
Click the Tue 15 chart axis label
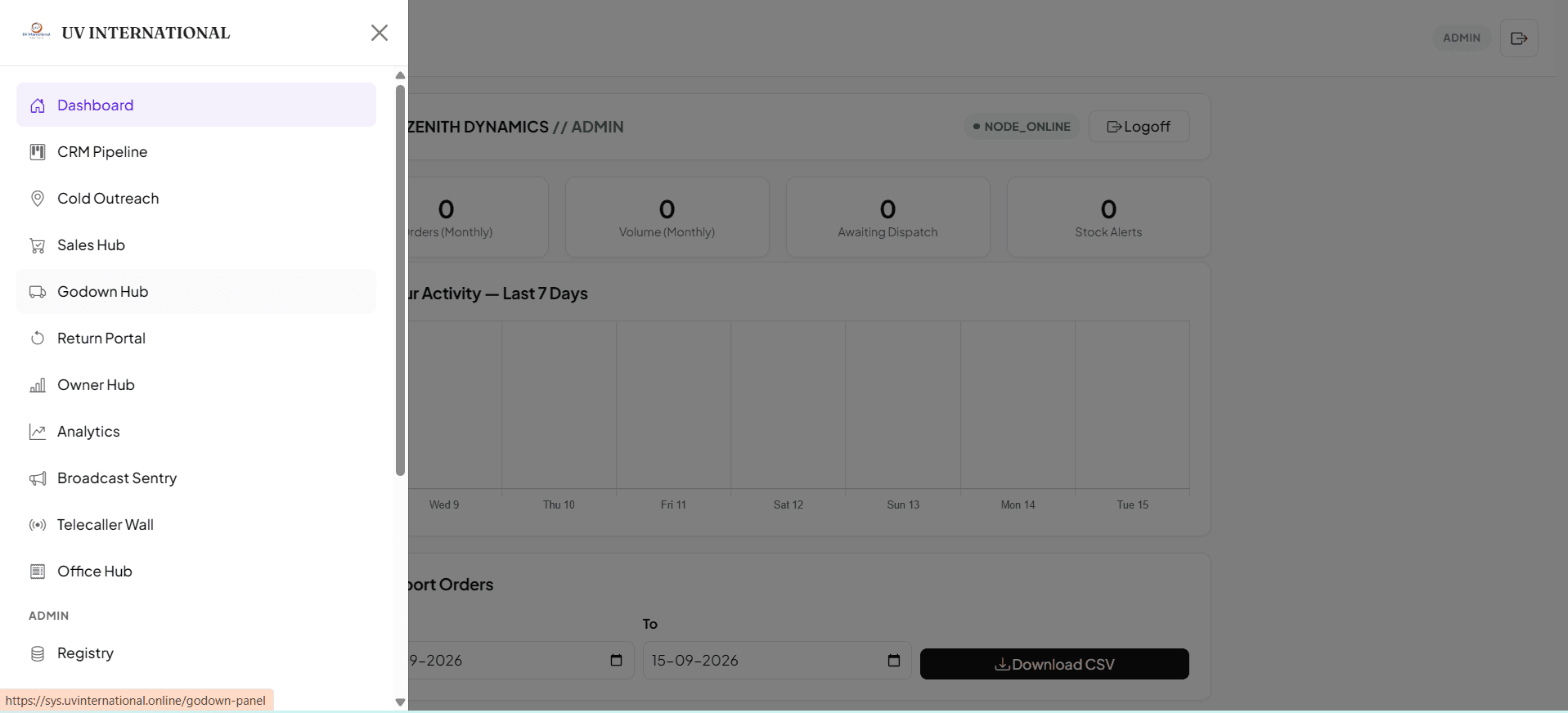coord(1133,504)
